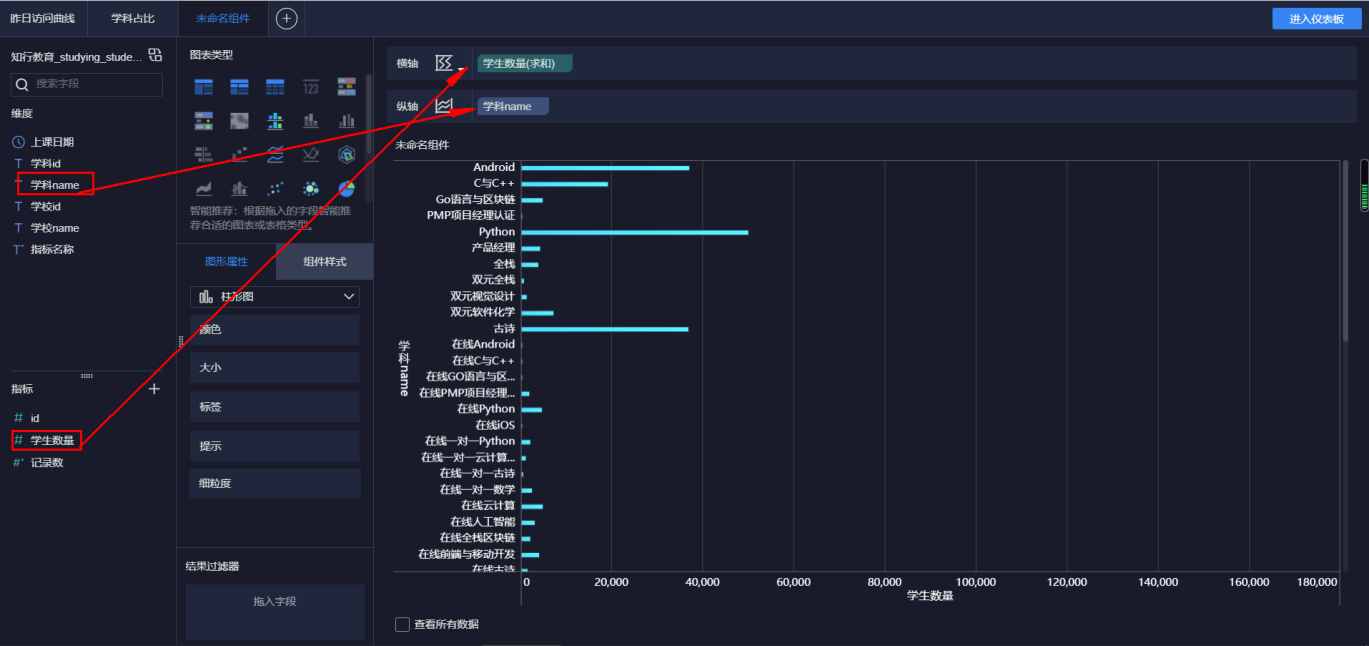
Task: Click the 纵轴 axis settings icon
Action: pos(444,105)
